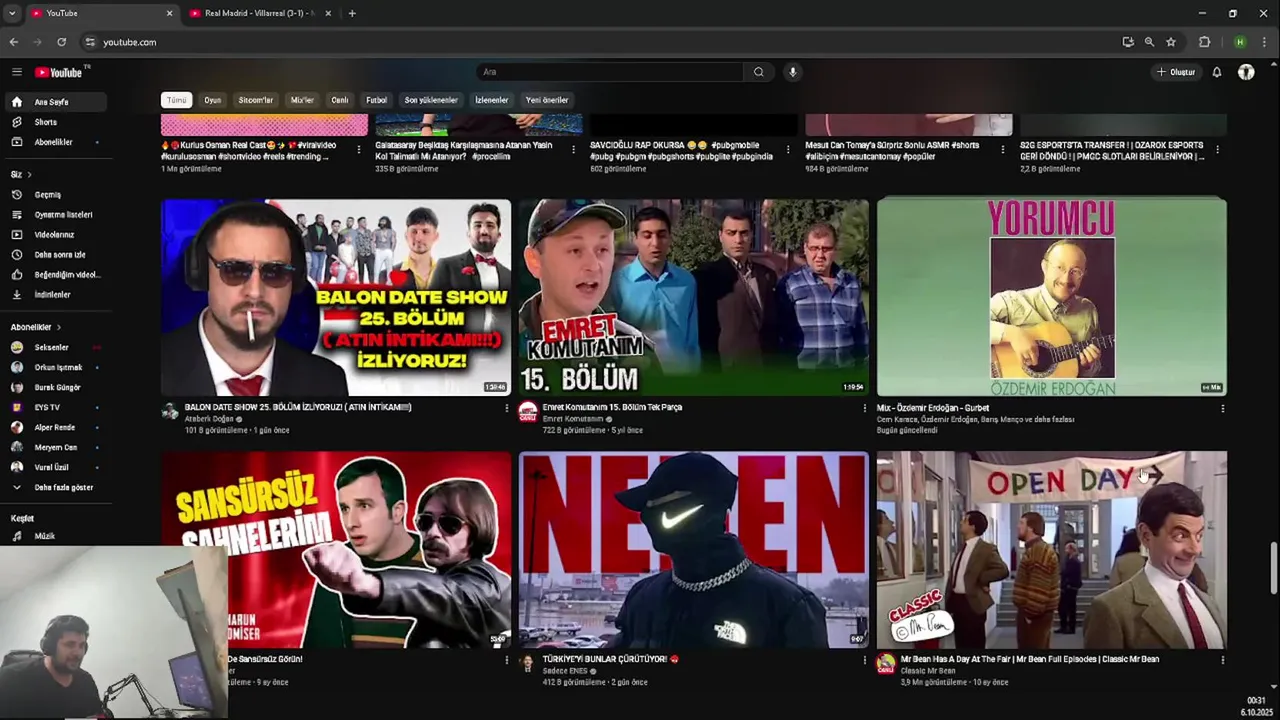Viewport: 1280px width, 720px height.
Task: Open Seksenler channel in subscriptions
Action: 54,347
